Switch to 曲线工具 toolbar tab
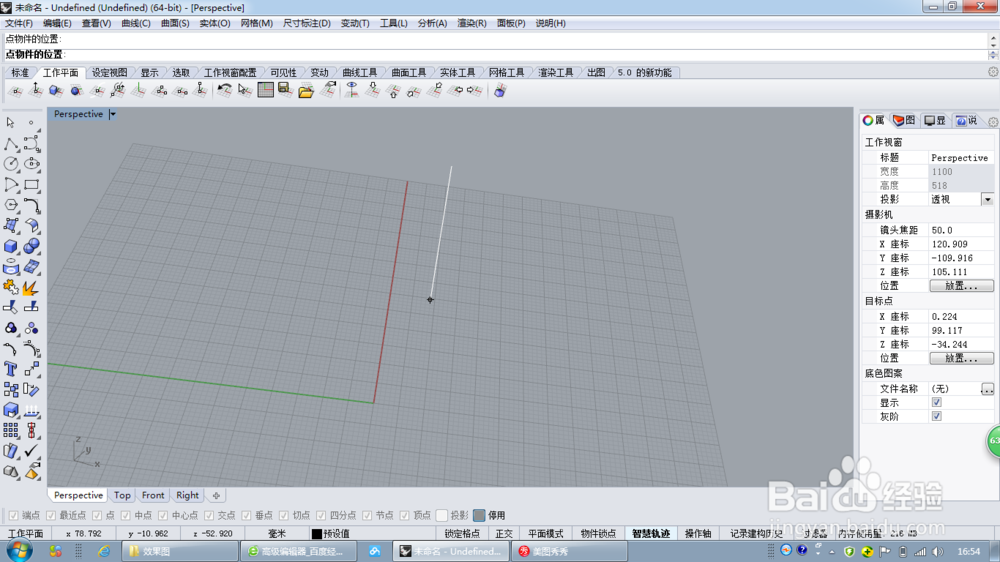The image size is (1000, 562). [360, 73]
